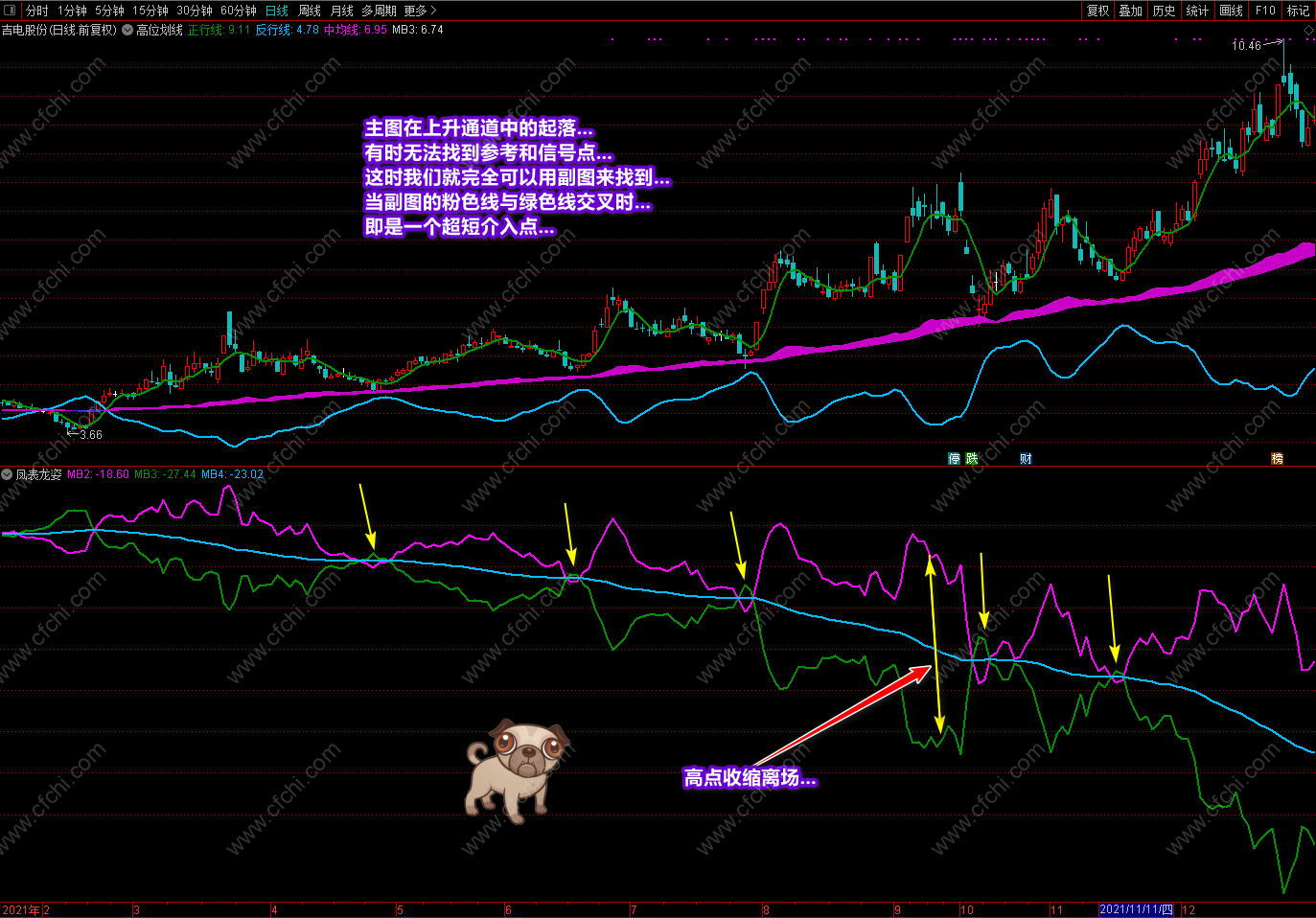The height and width of the screenshot is (918, 1316).
Task: Open the 多周期 multi-period view
Action: pos(379,11)
